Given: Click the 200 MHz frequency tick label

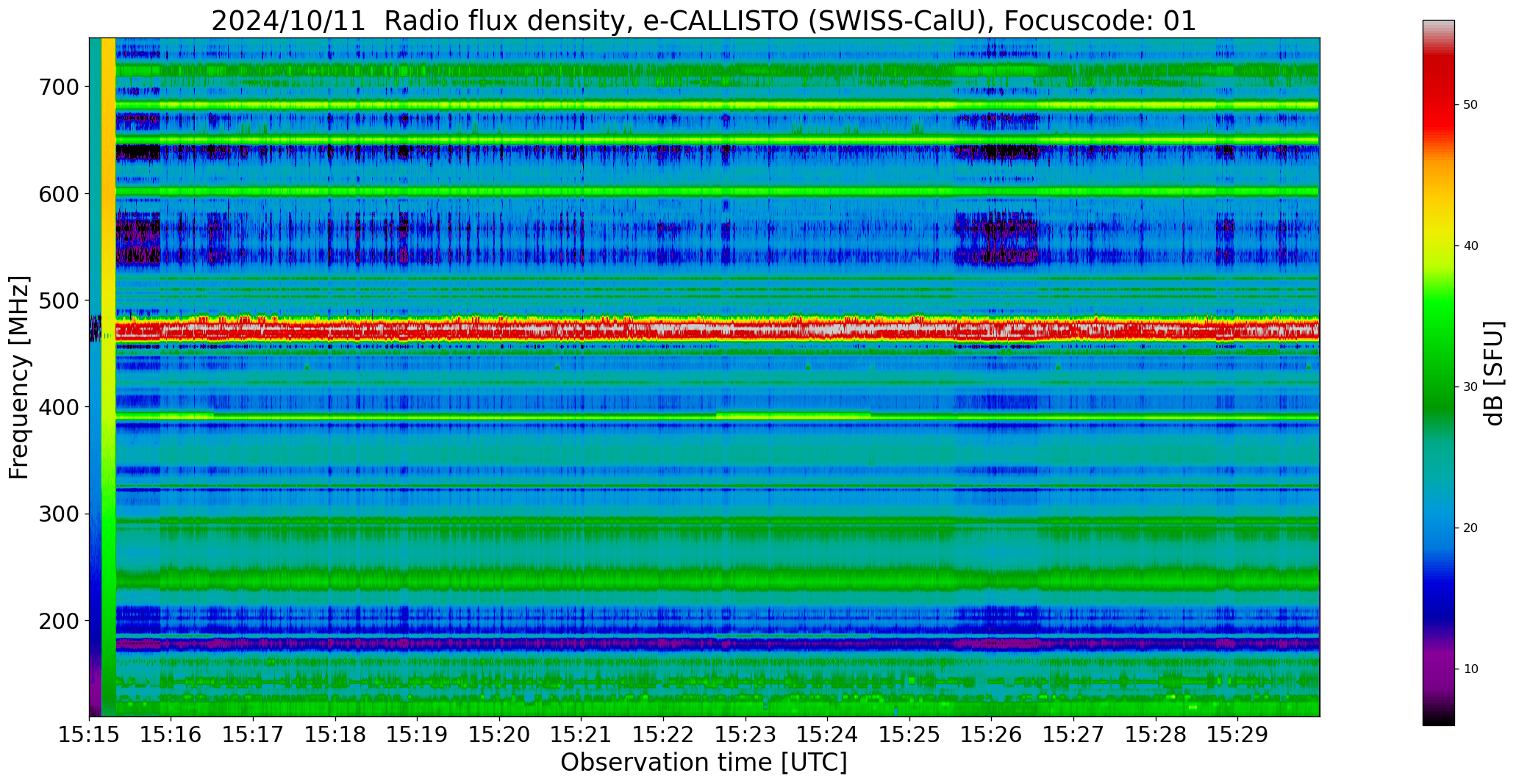Looking at the screenshot, I should pos(58,621).
